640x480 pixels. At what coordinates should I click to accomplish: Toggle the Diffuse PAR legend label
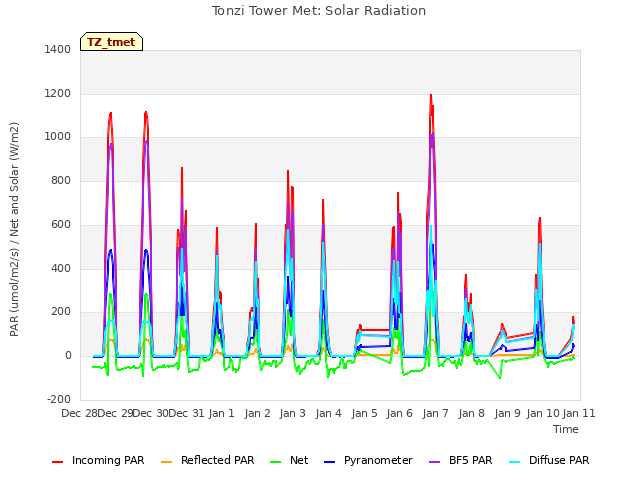[559, 460]
